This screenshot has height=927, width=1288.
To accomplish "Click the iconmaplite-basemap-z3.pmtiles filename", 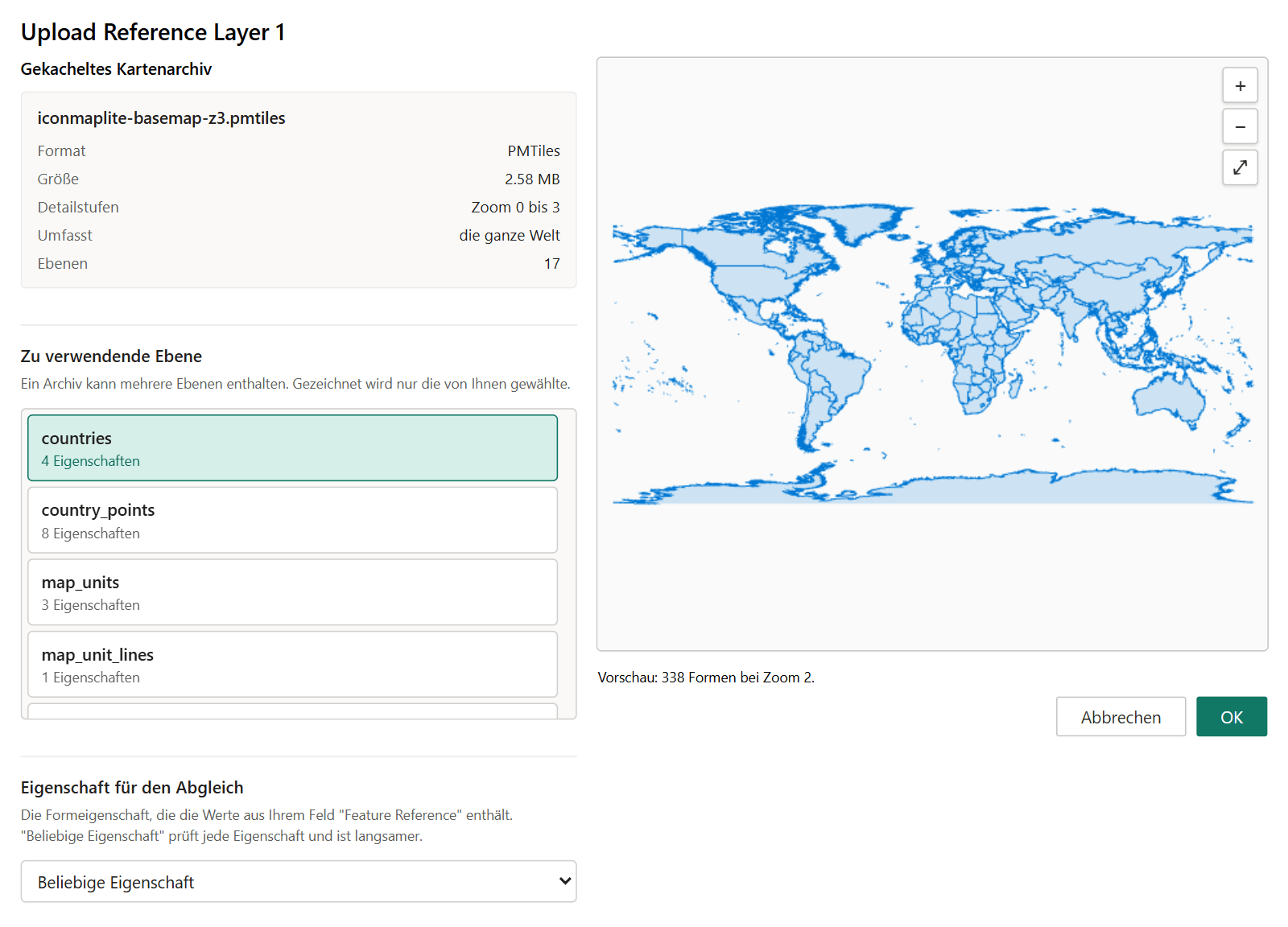I will pyautogui.click(x=161, y=118).
